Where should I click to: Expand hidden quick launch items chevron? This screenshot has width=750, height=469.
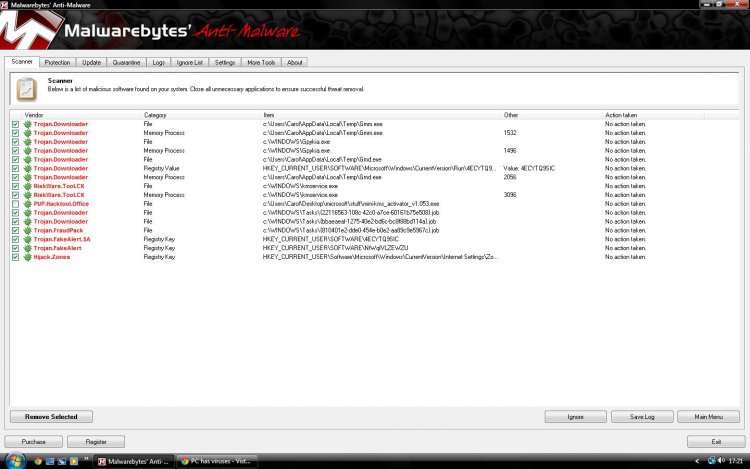pos(86,459)
